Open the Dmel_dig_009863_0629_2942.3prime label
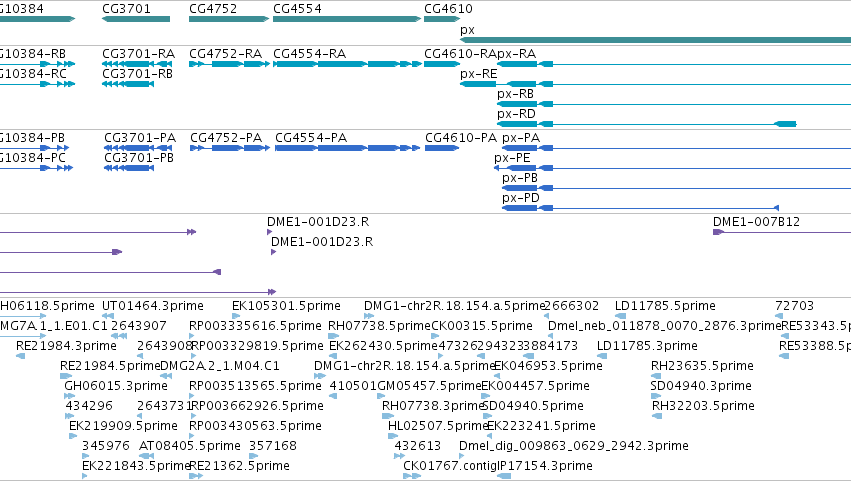The image size is (851, 481). [x=574, y=446]
